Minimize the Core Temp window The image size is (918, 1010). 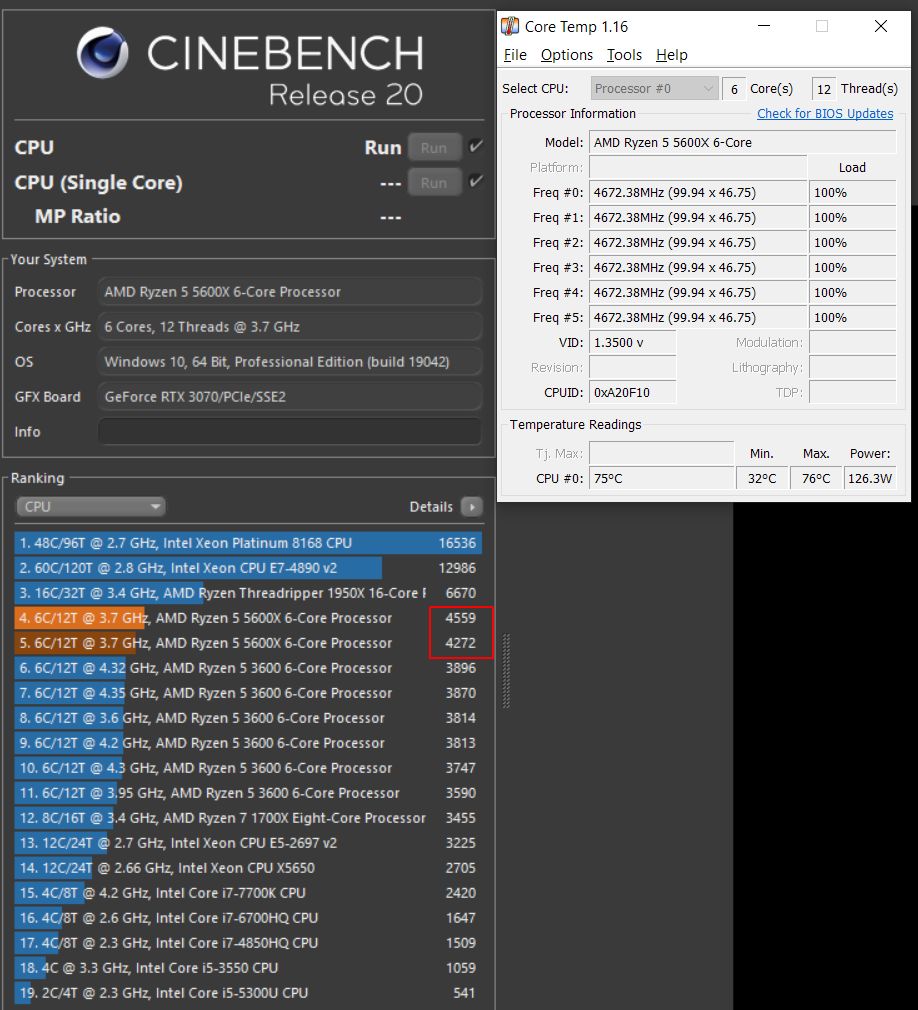(763, 26)
